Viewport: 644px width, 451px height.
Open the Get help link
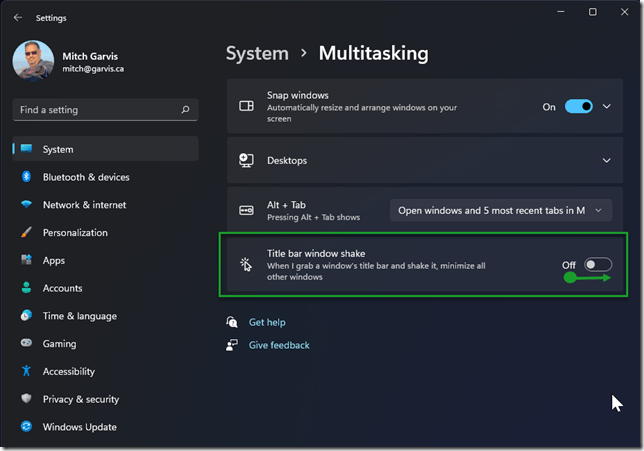(x=267, y=323)
